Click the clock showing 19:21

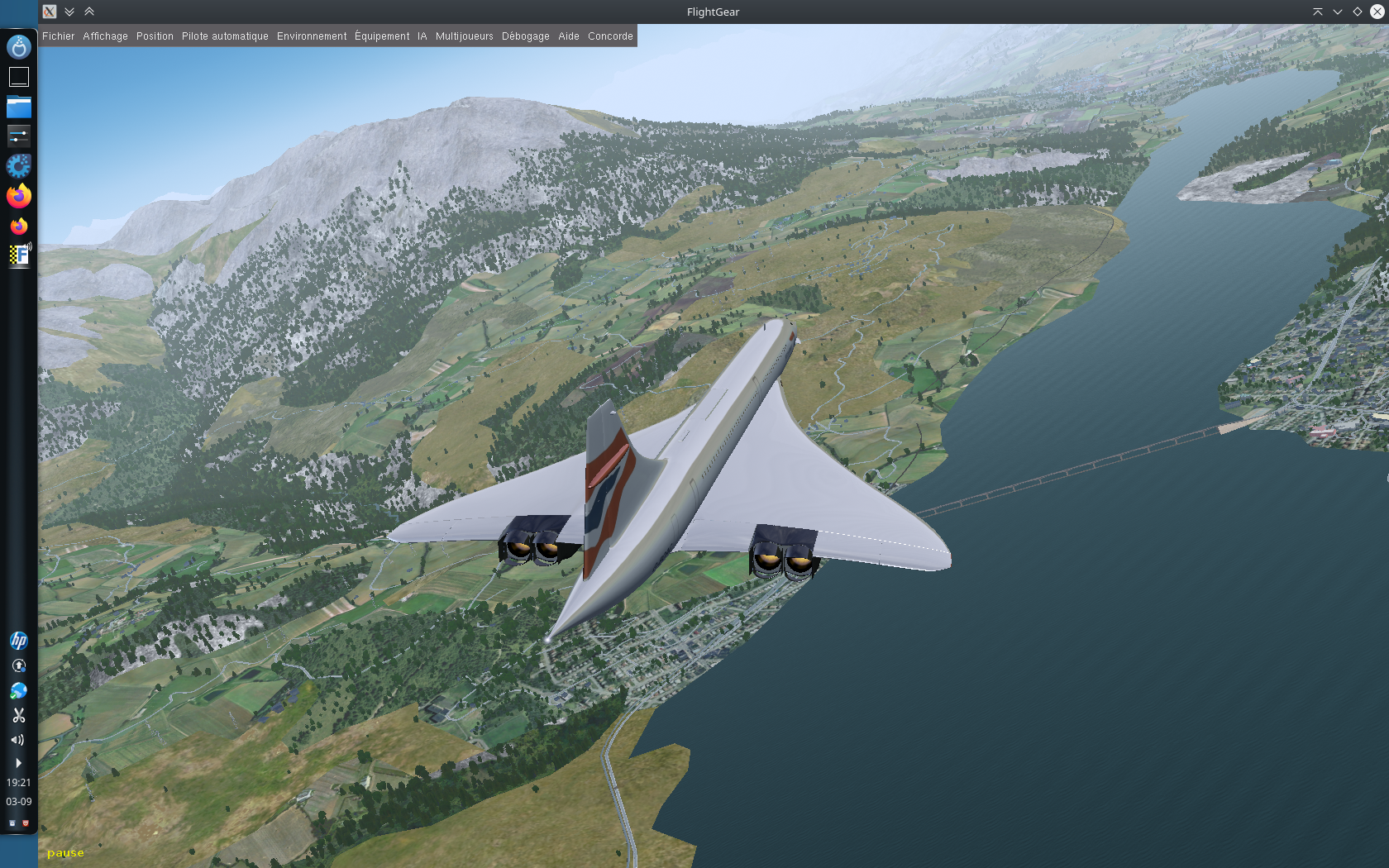18,782
